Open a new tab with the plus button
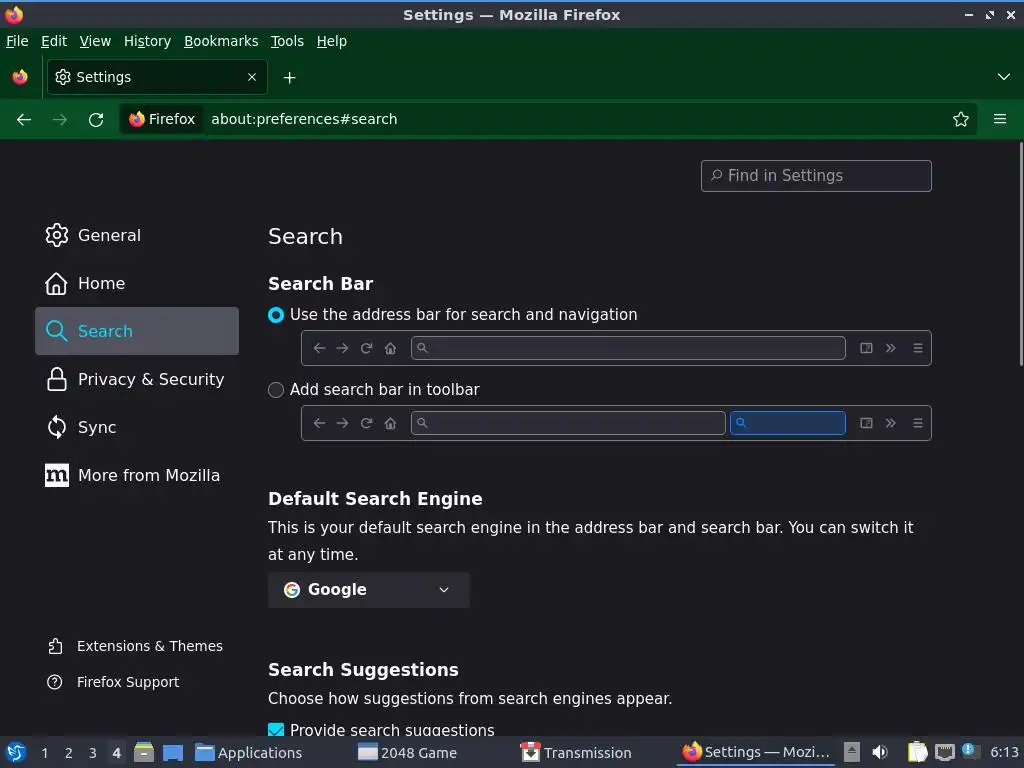The height and width of the screenshot is (768, 1024). click(289, 78)
